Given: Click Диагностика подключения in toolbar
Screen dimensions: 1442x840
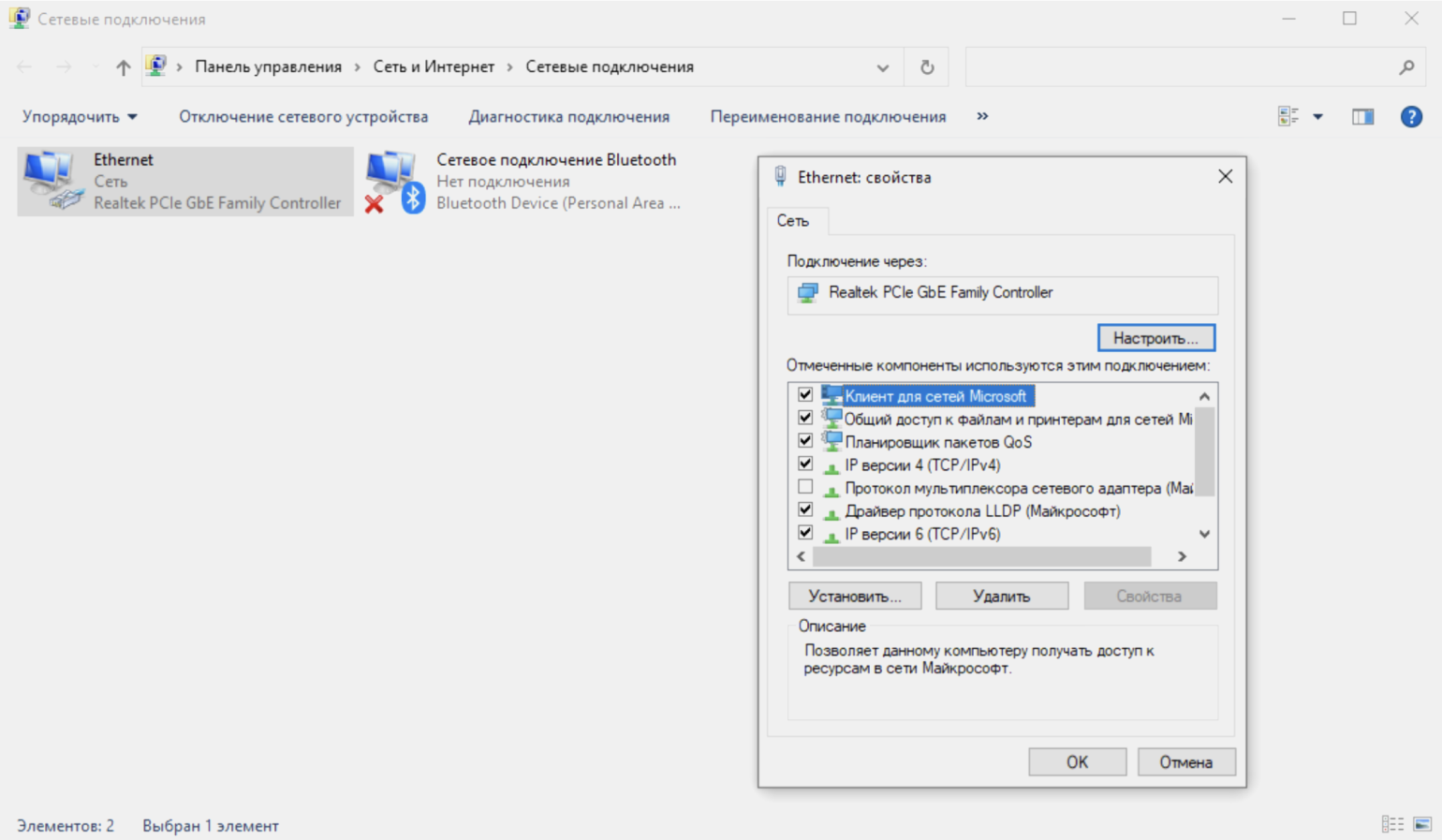Looking at the screenshot, I should [568, 117].
